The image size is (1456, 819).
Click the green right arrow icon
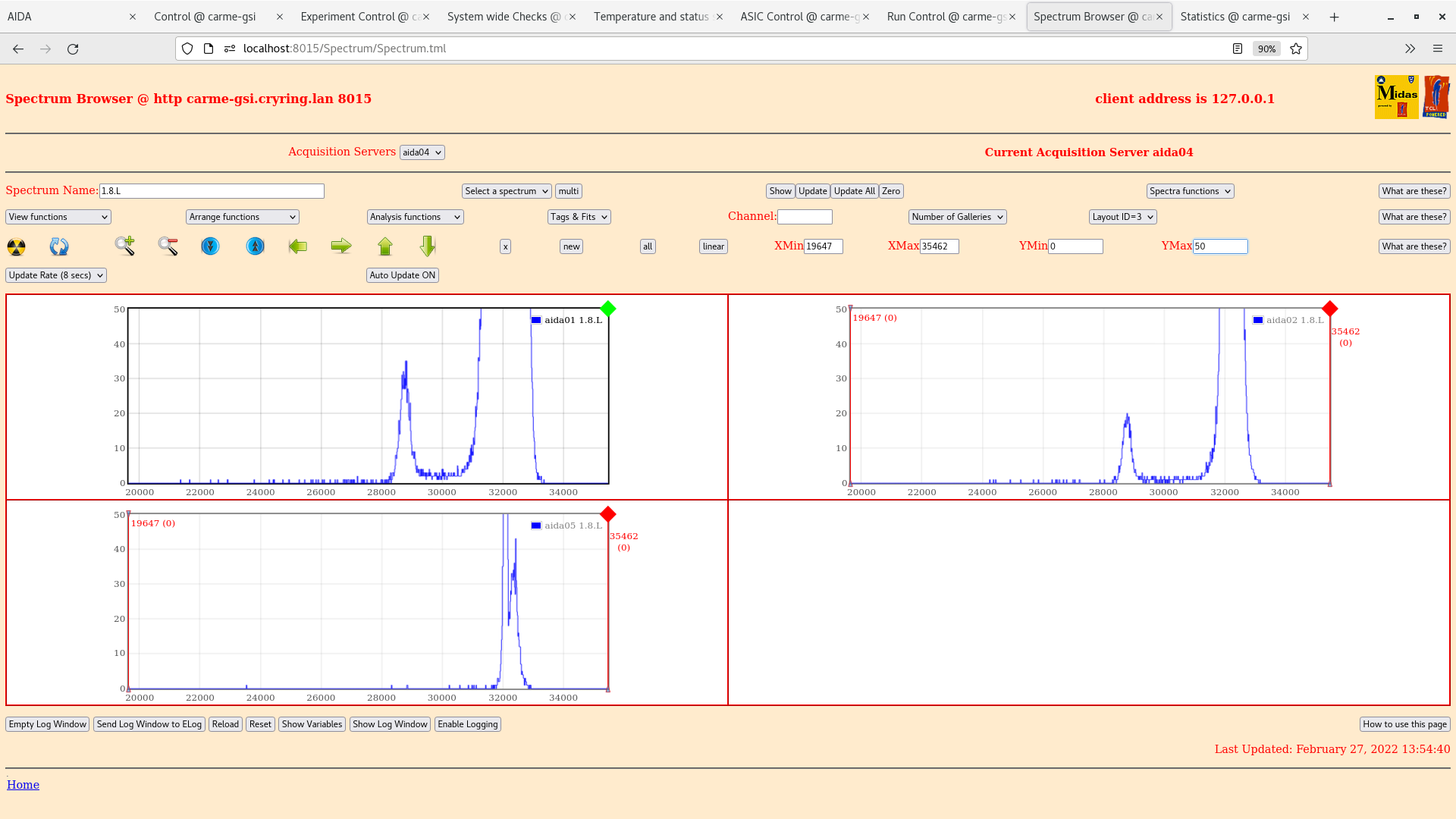point(341,246)
